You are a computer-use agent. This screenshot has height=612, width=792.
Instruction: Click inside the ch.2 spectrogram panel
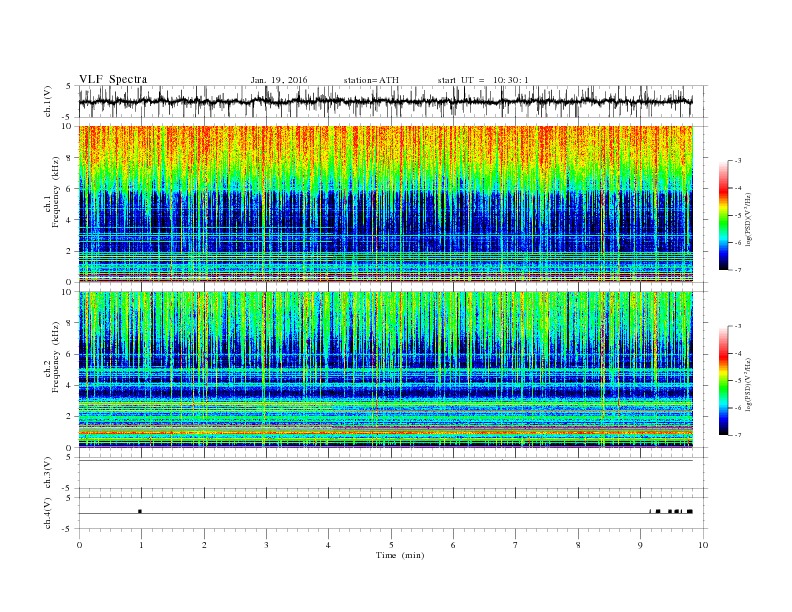[385, 370]
